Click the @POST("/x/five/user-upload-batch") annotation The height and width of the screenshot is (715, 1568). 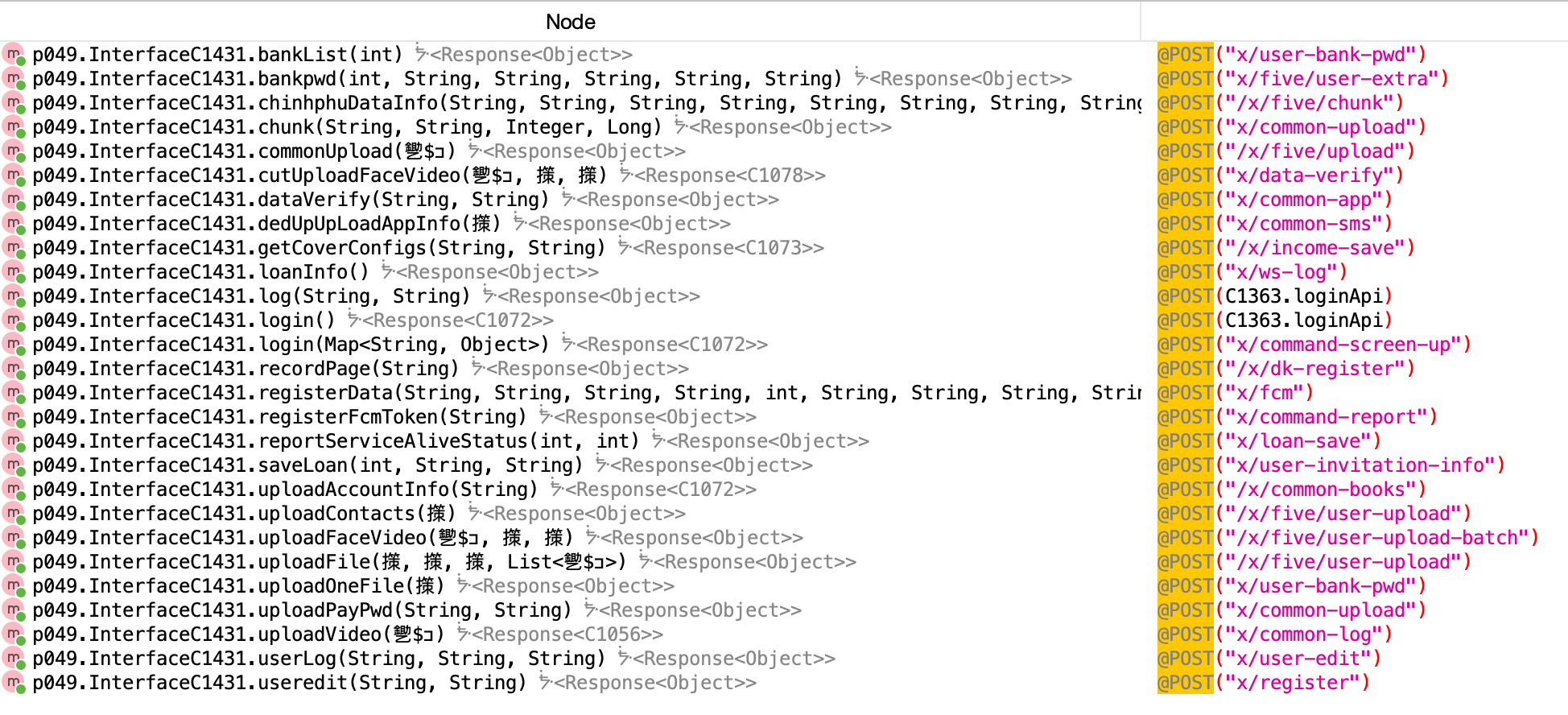pyautogui.click(x=1348, y=538)
